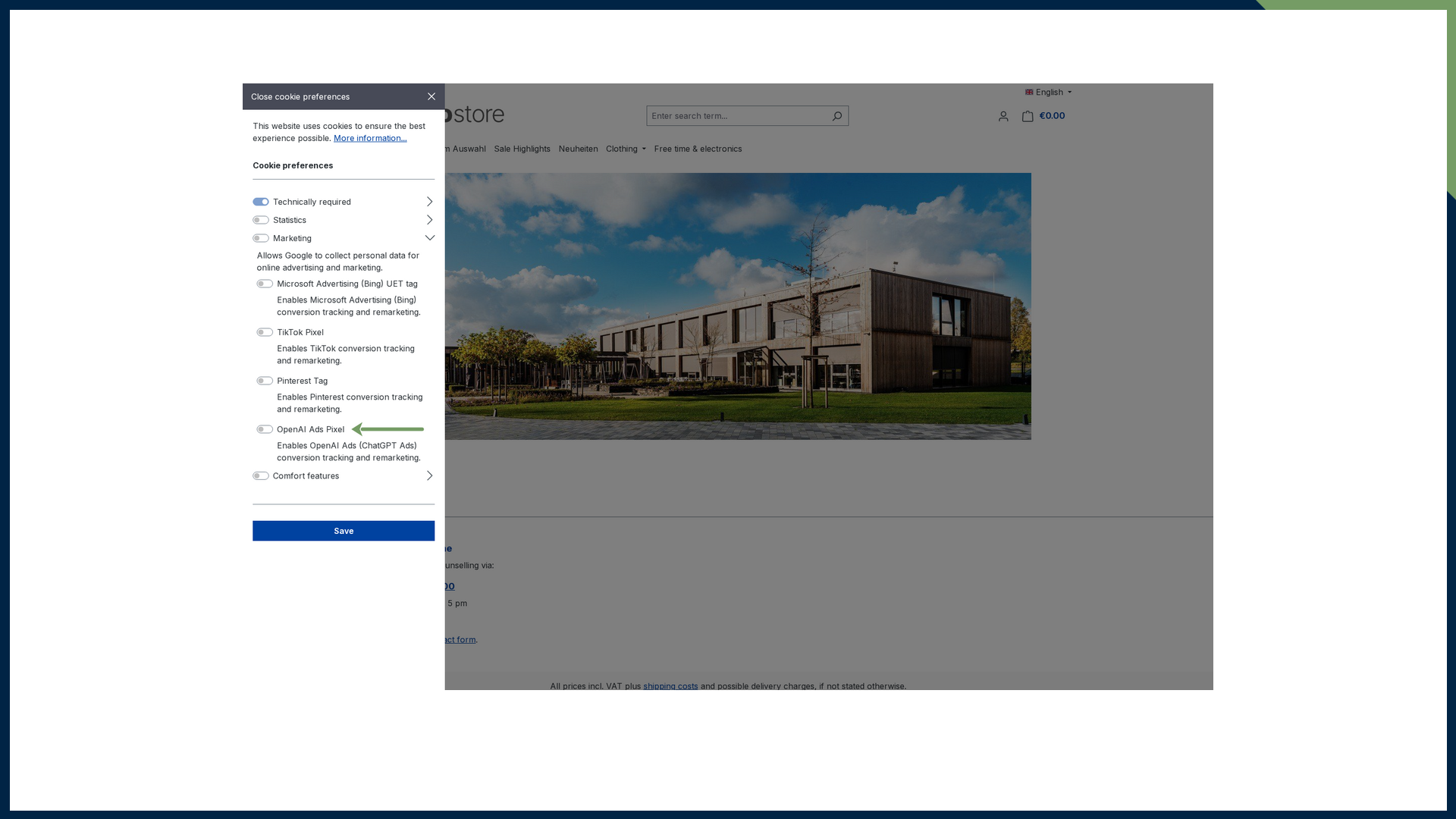Click the search magnifier icon

(836, 116)
